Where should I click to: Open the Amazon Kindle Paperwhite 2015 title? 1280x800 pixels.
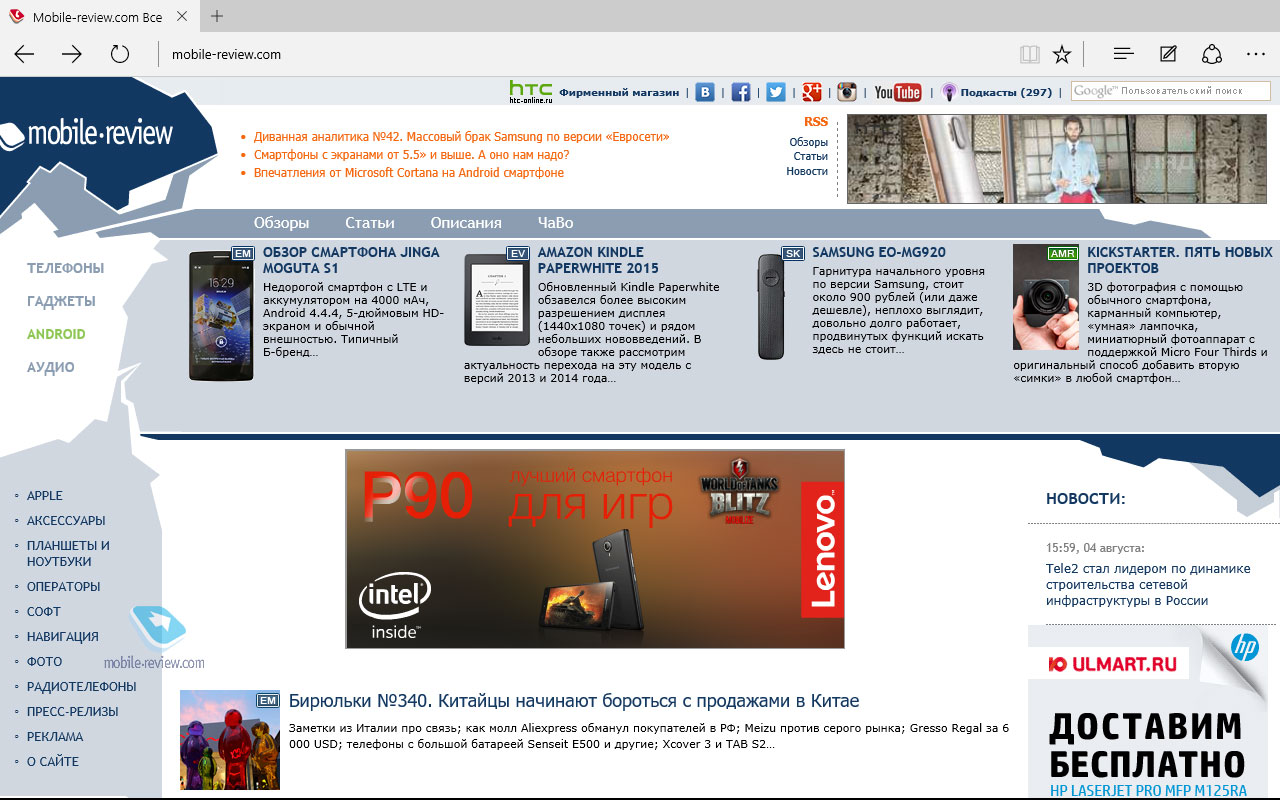pos(598,260)
